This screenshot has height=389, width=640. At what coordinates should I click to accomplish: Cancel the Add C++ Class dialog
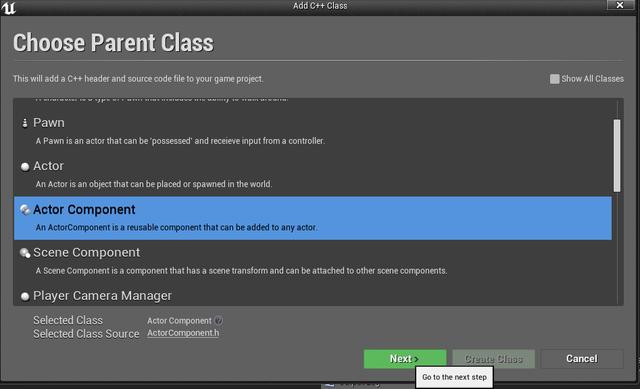click(x=582, y=359)
